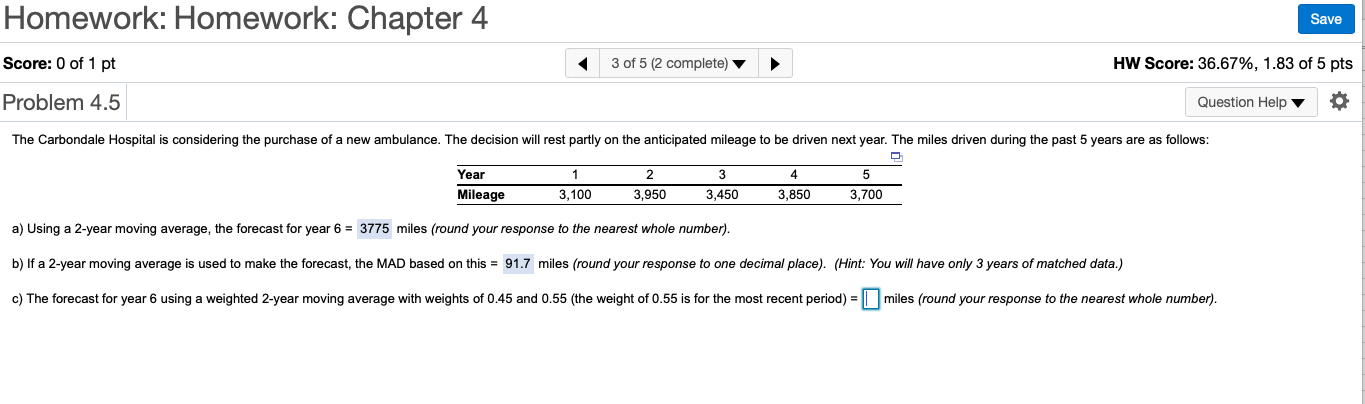The image size is (1365, 404).
Task: Click the 3,100 mileage cell
Action: pos(575,195)
